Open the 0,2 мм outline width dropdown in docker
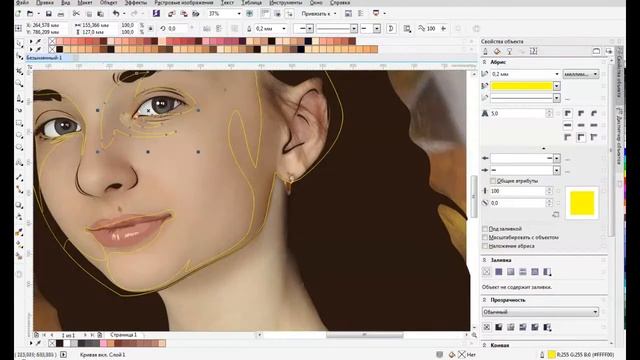The width and height of the screenshot is (640, 360). coord(557,74)
